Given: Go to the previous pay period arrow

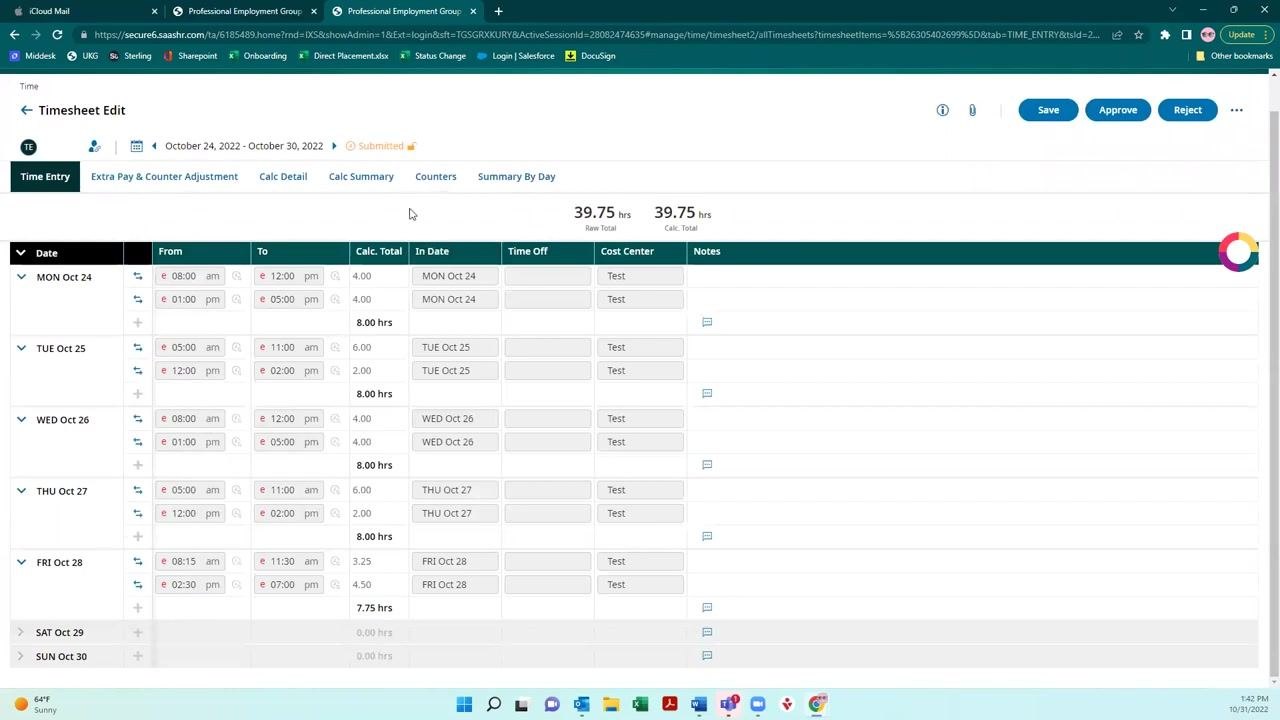Looking at the screenshot, I should (154, 146).
